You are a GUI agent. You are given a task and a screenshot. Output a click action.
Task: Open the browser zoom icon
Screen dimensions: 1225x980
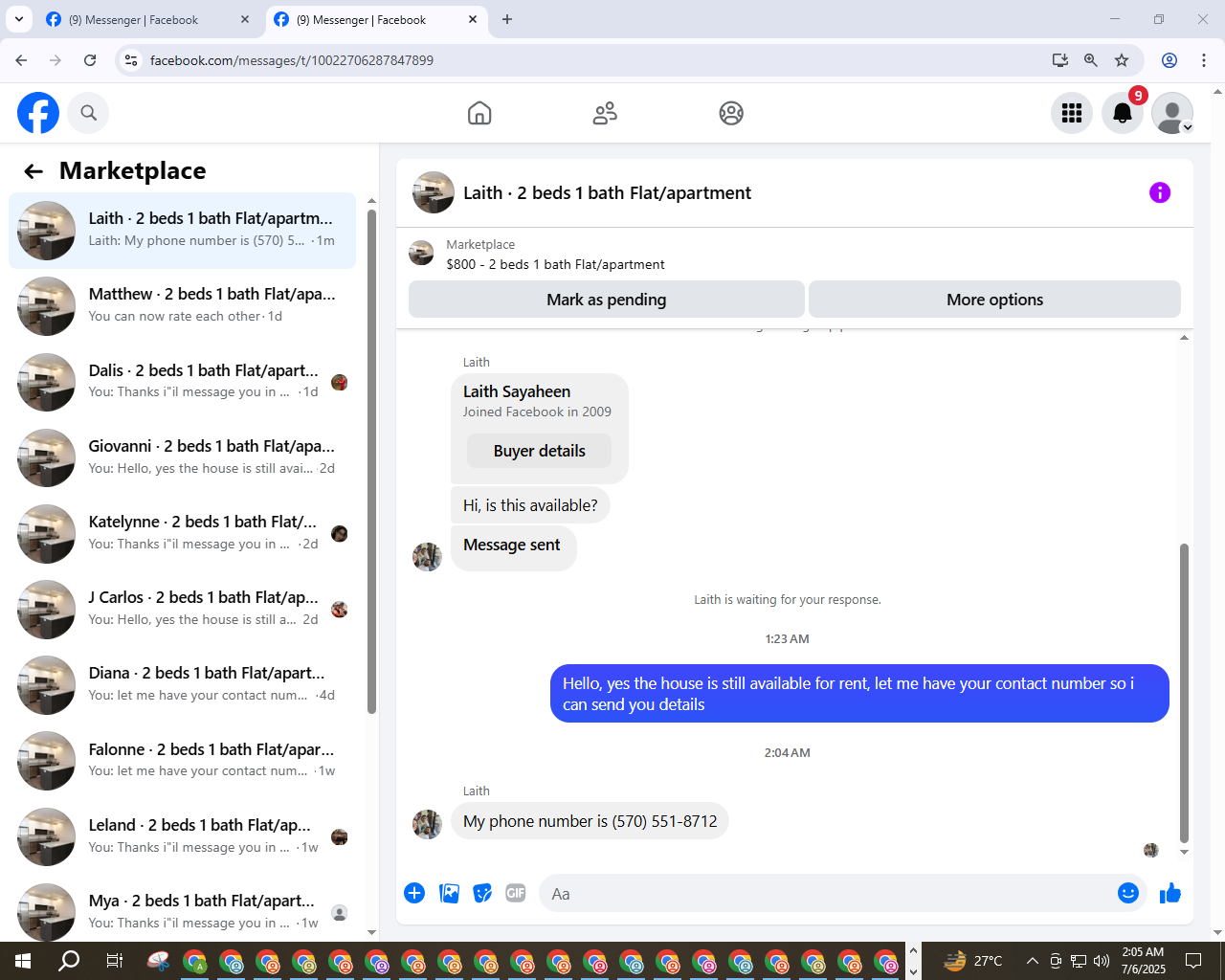pos(1090,60)
